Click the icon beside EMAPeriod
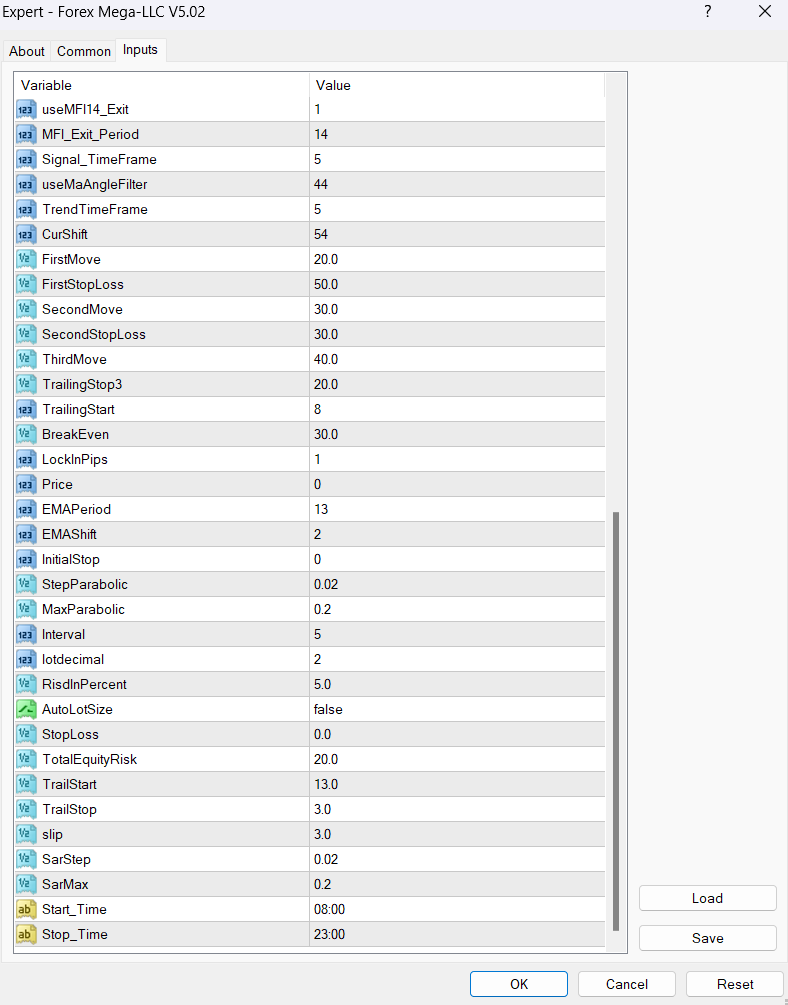This screenshot has height=1005, width=788. pyautogui.click(x=26, y=510)
